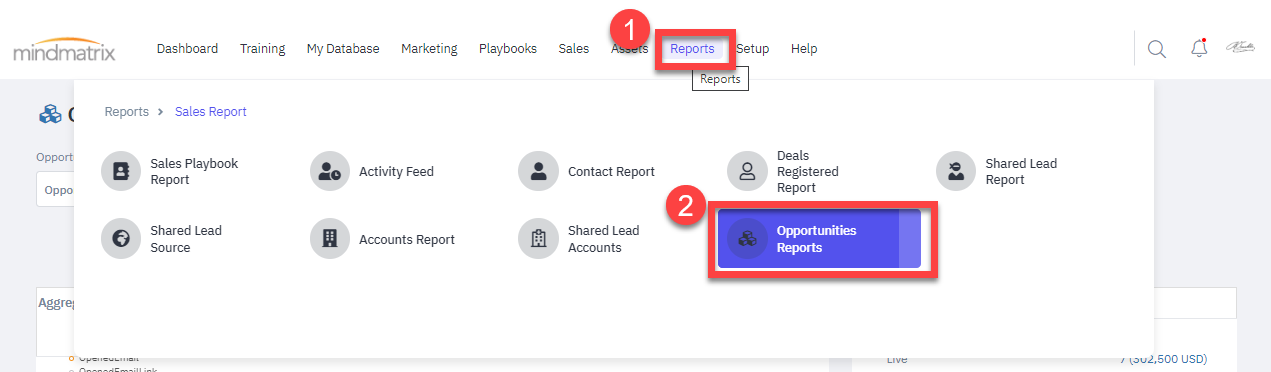Image resolution: width=1271 pixels, height=372 pixels.
Task: Click the Sales Report breadcrumb link
Action: coord(211,112)
